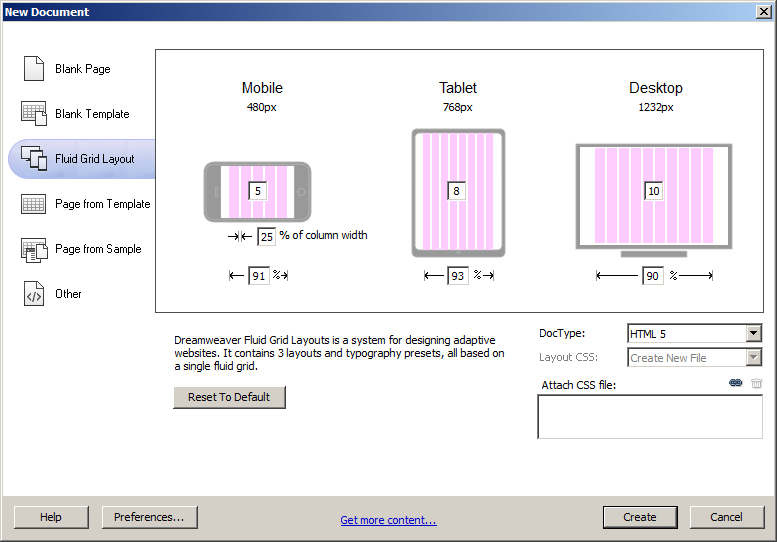
Task: Click the gutter column width percent field
Action: coord(267,237)
